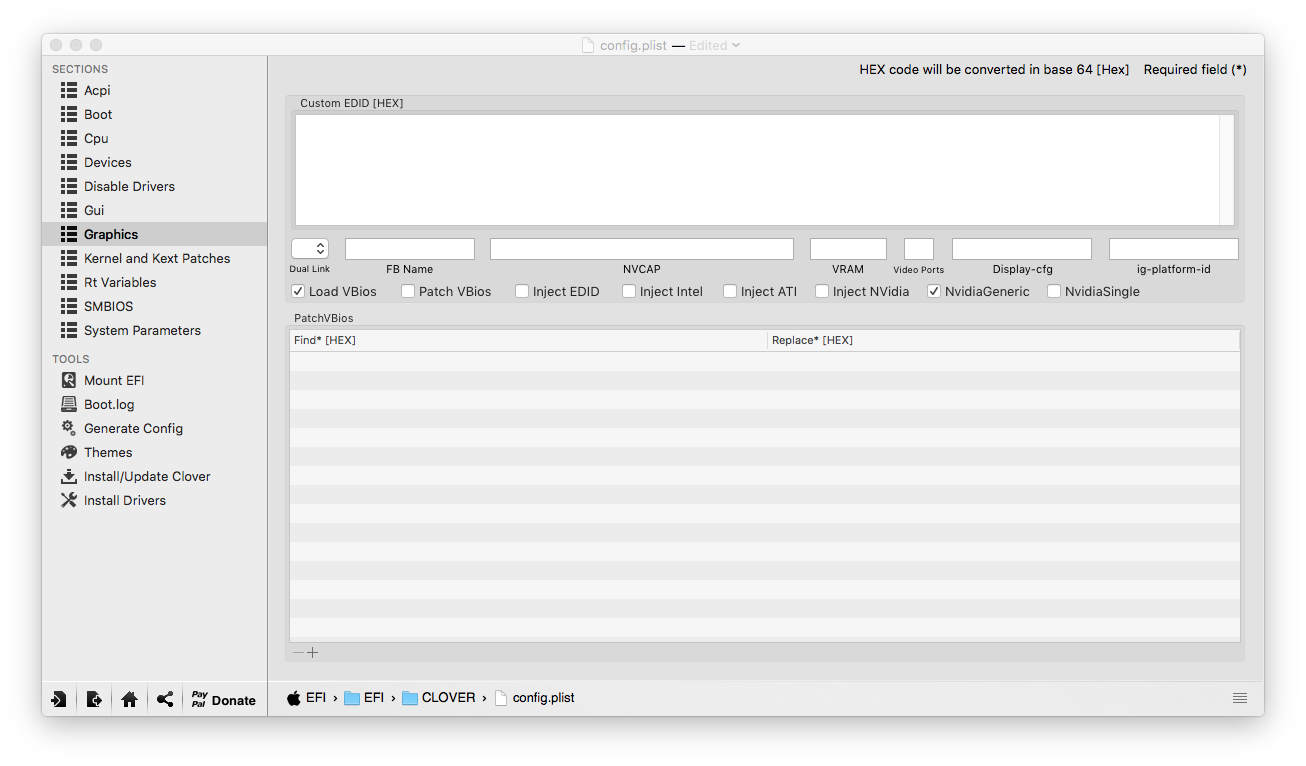Click the Apple EFI volume in path bar

[306, 698]
